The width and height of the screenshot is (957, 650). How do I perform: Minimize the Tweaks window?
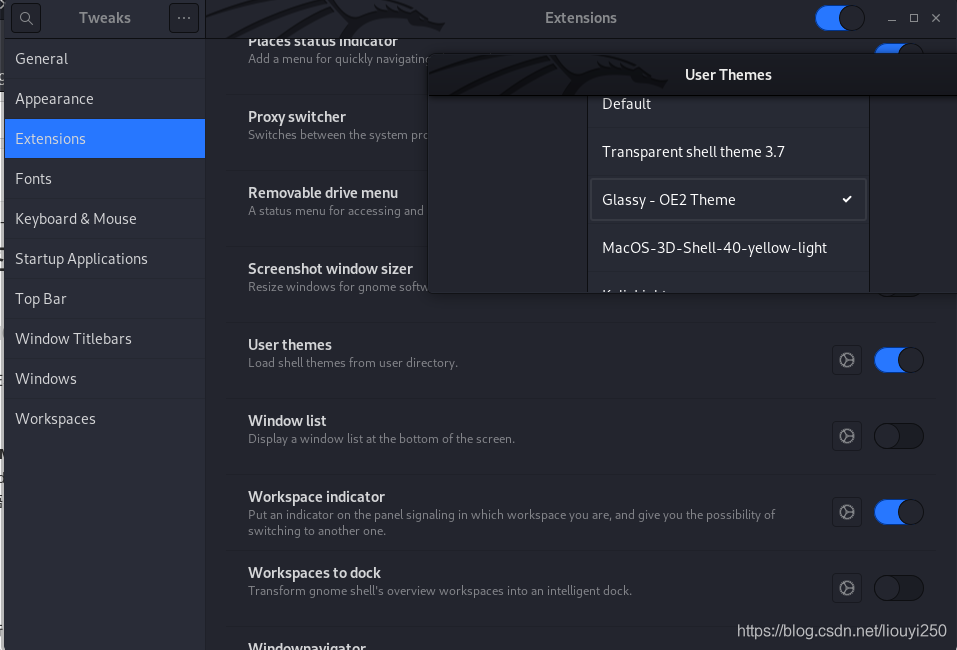point(892,18)
